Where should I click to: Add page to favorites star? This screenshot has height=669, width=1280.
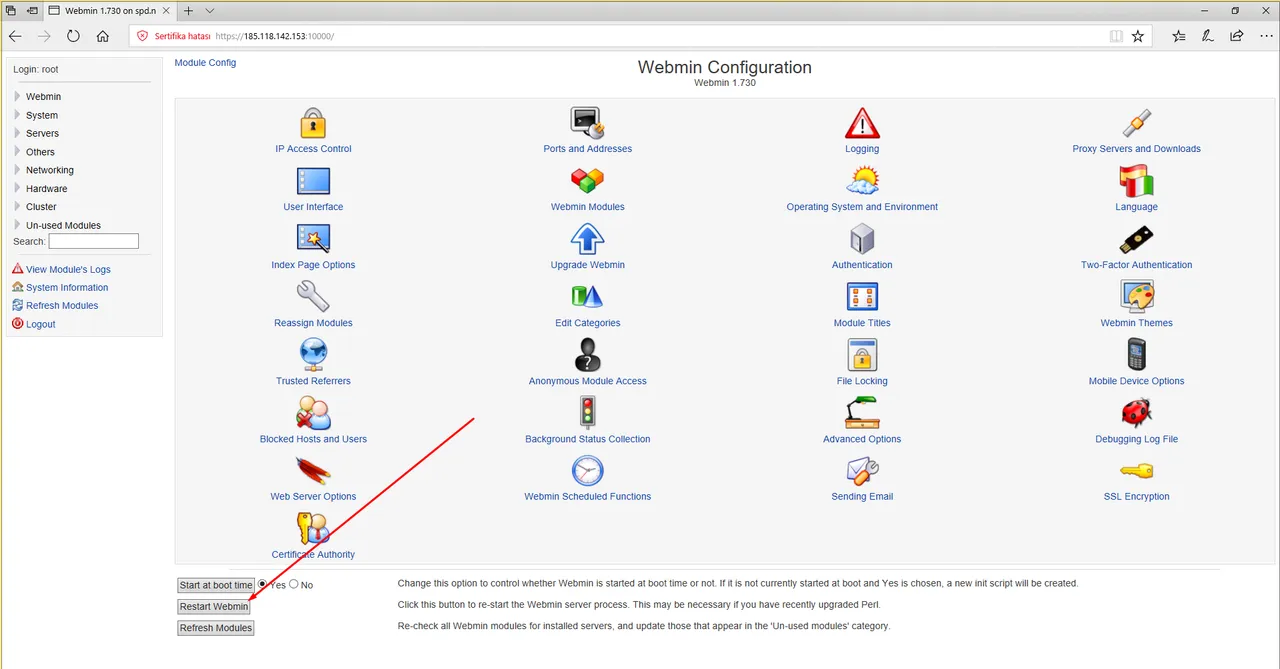[x=1138, y=36]
